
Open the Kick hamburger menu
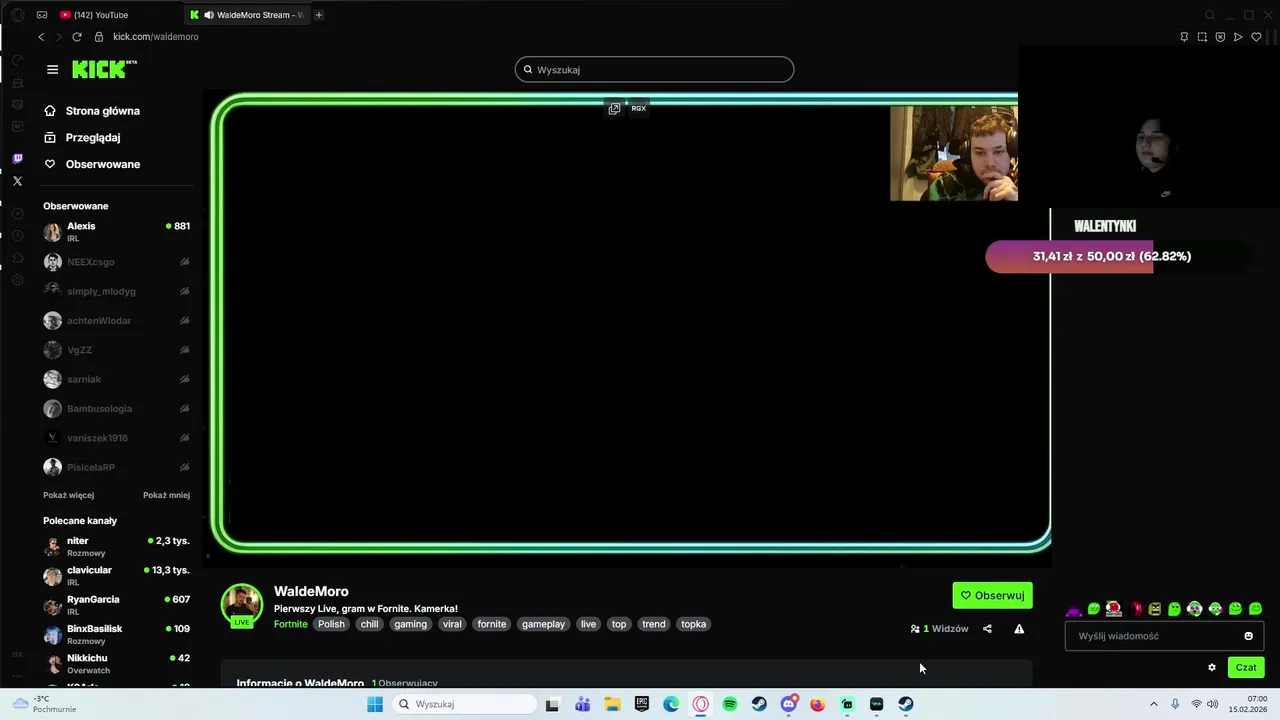point(52,69)
